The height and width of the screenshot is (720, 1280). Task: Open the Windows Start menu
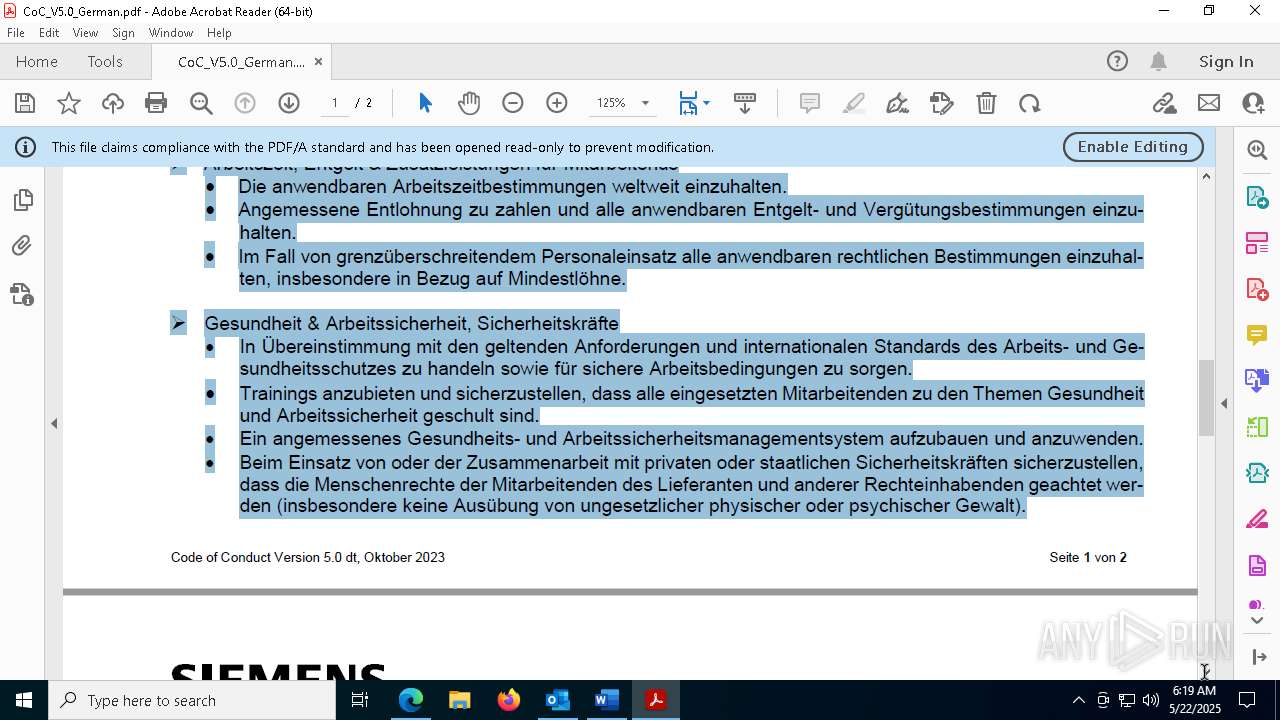[x=24, y=700]
